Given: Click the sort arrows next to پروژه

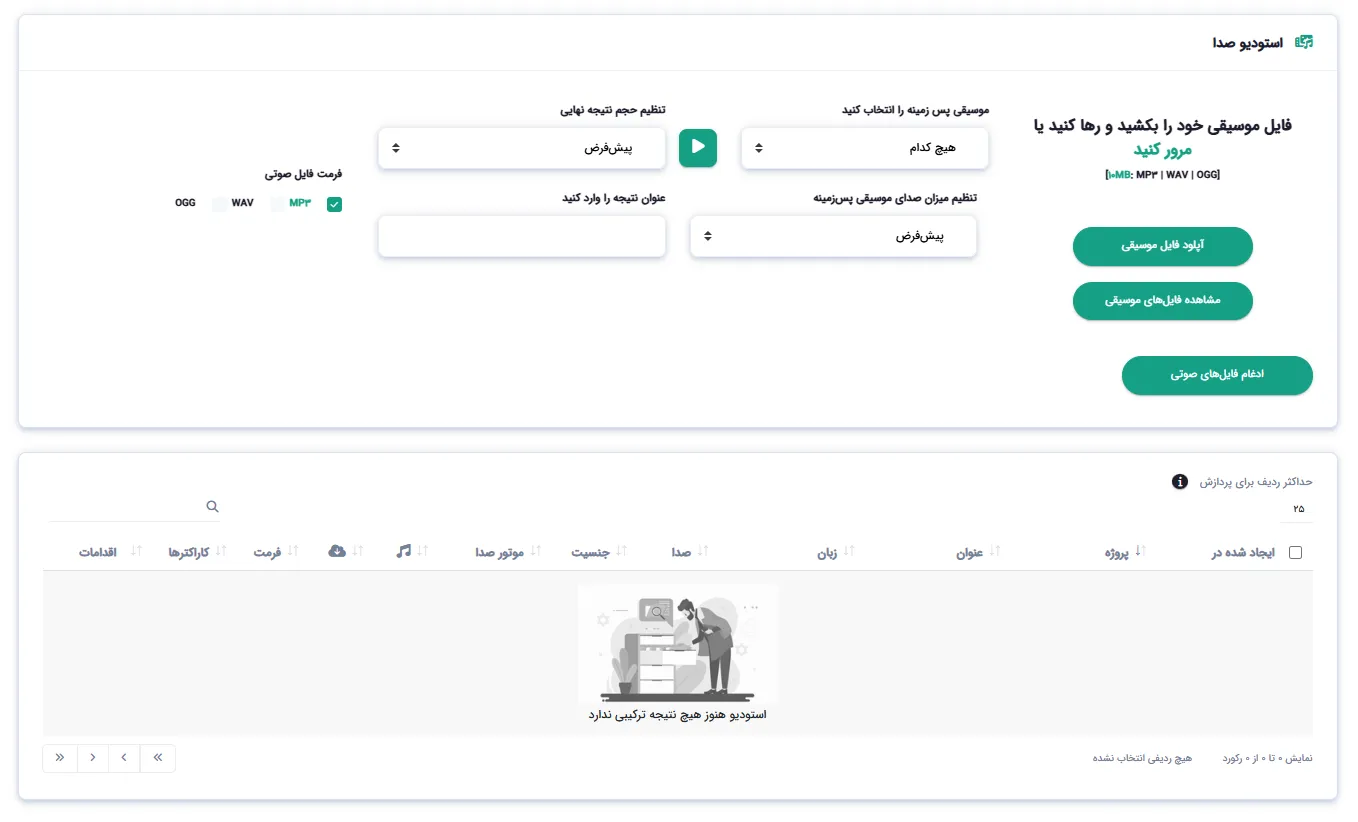Looking at the screenshot, I should 1139,551.
